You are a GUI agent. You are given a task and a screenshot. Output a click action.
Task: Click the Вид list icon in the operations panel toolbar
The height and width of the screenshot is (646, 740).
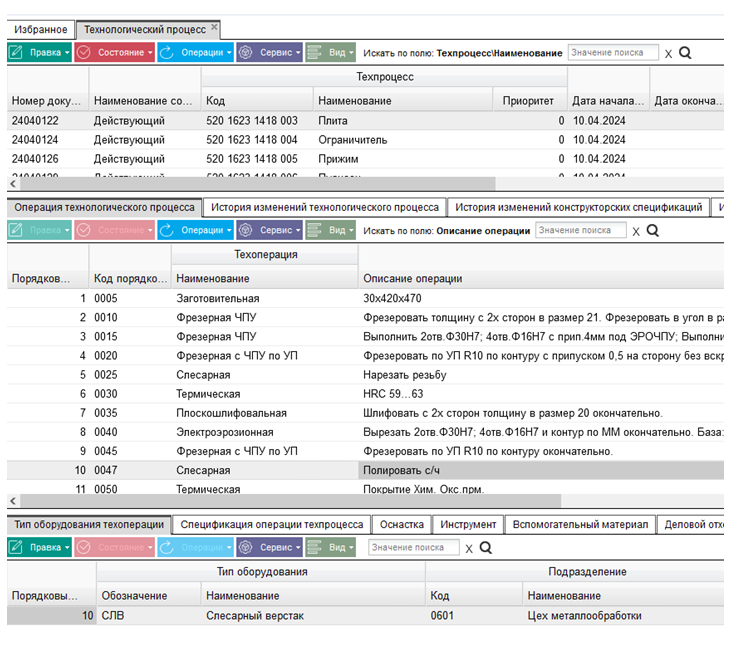[x=314, y=230]
